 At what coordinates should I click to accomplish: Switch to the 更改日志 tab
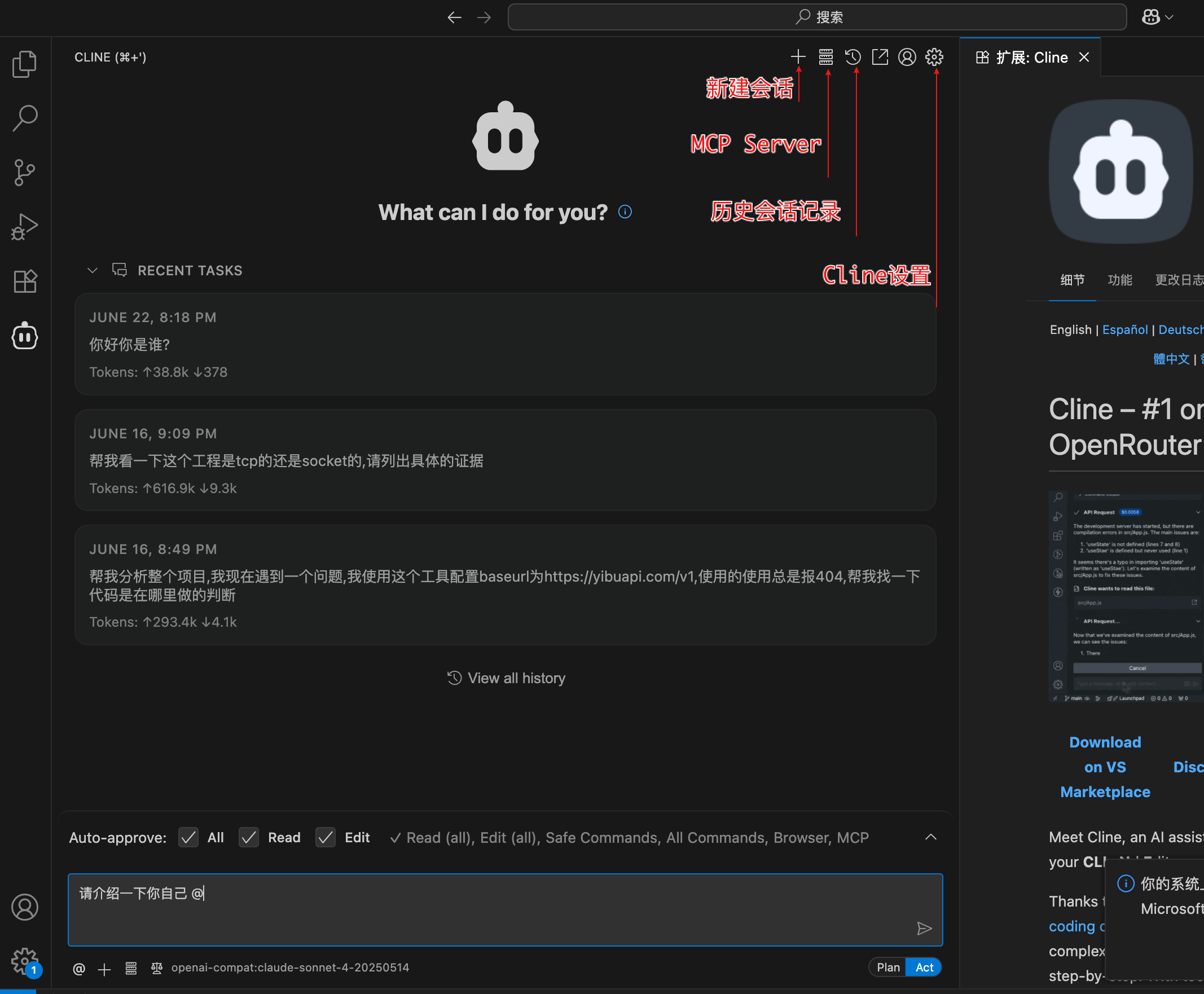pyautogui.click(x=1180, y=280)
